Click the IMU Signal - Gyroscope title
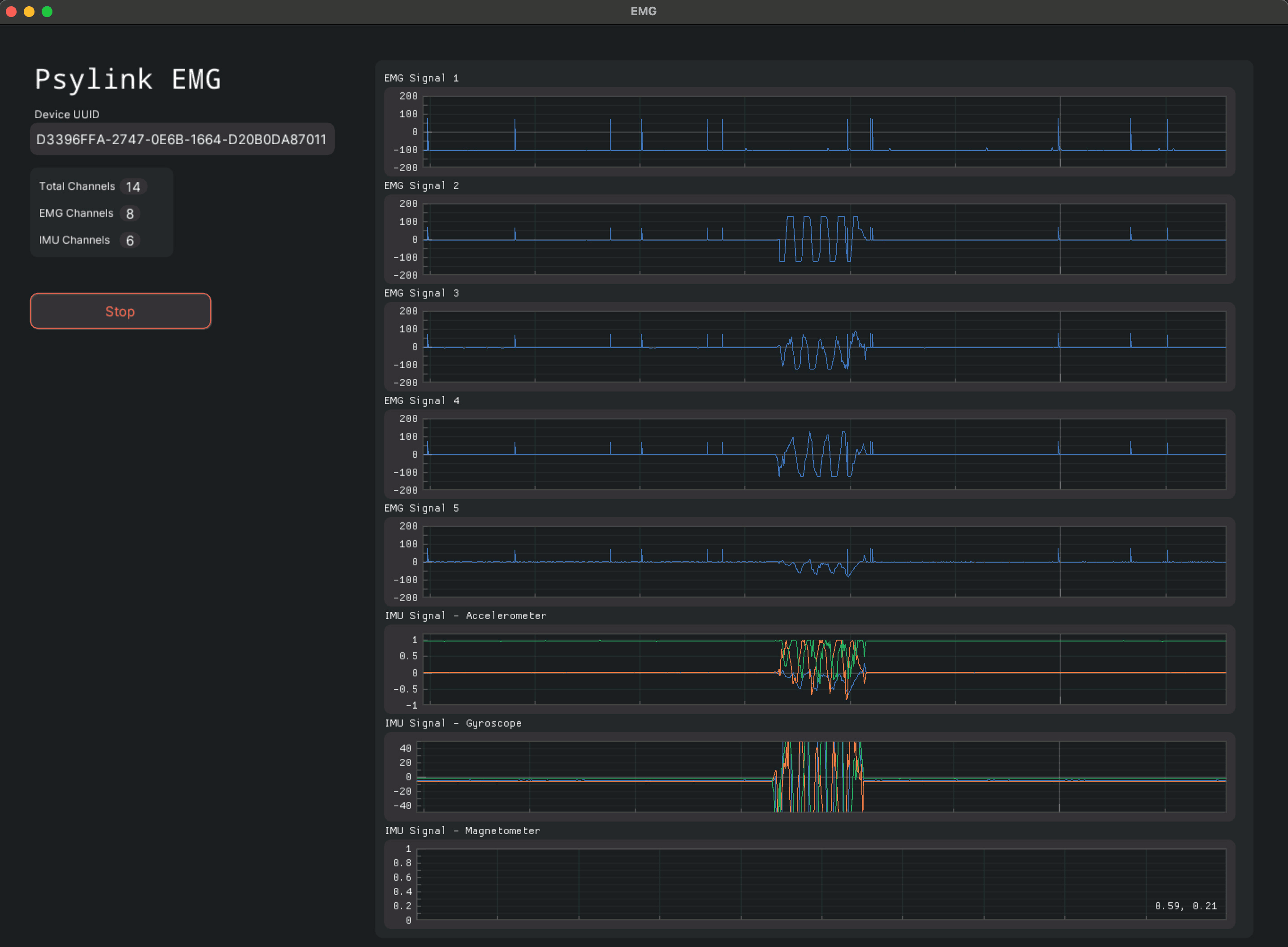The height and width of the screenshot is (947, 1288). tap(453, 723)
